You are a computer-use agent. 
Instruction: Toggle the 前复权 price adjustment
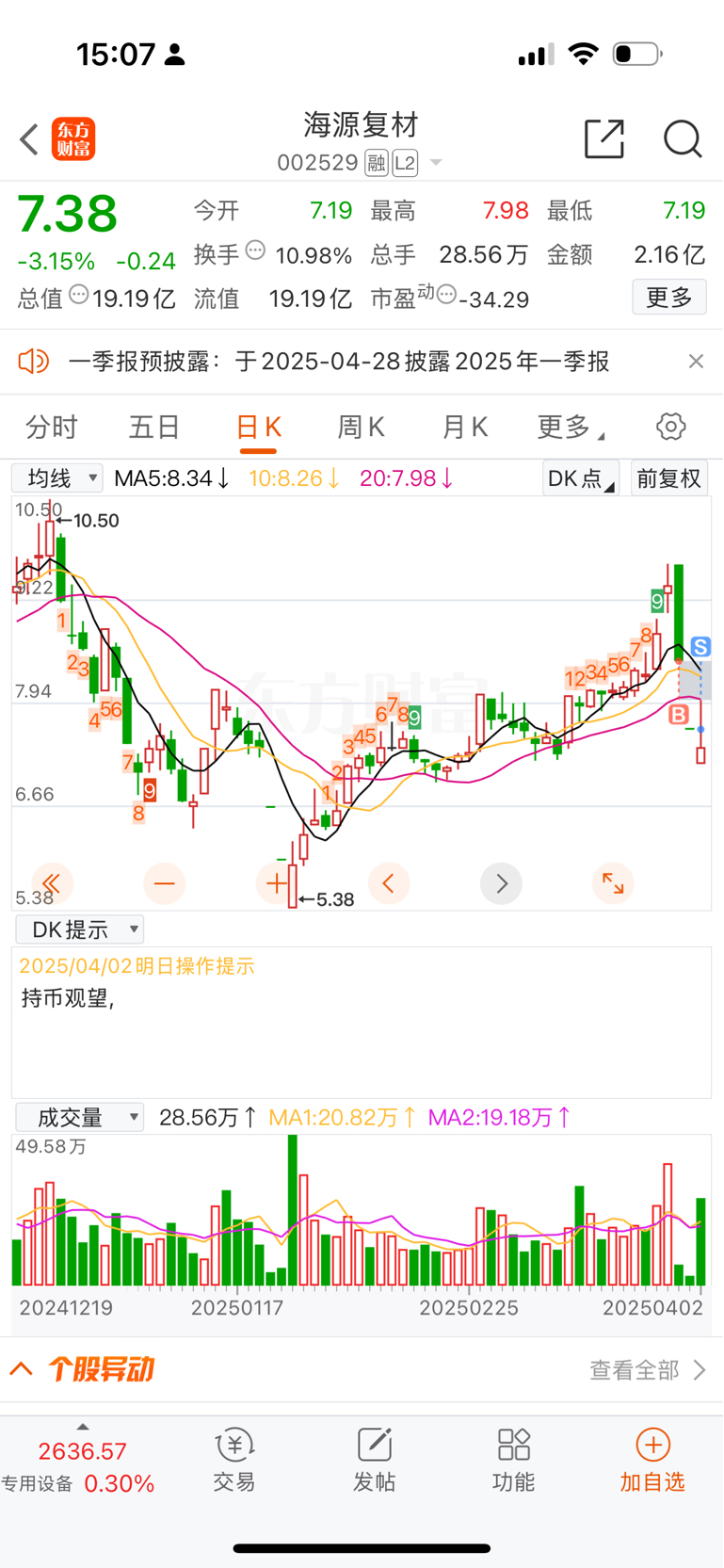668,478
